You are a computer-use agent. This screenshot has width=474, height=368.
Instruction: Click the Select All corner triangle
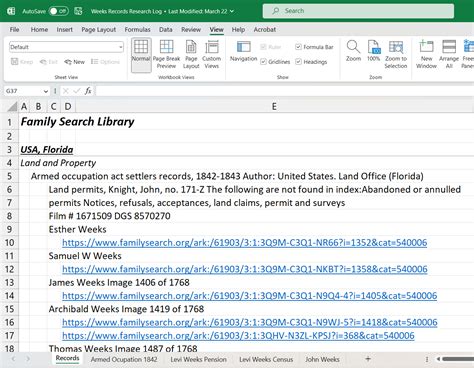click(x=12, y=106)
